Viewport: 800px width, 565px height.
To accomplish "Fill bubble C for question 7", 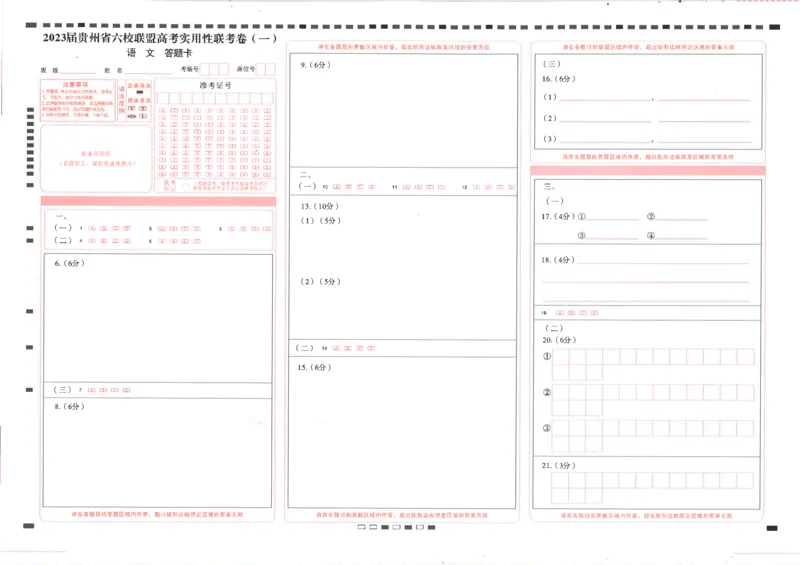I will (x=115, y=390).
